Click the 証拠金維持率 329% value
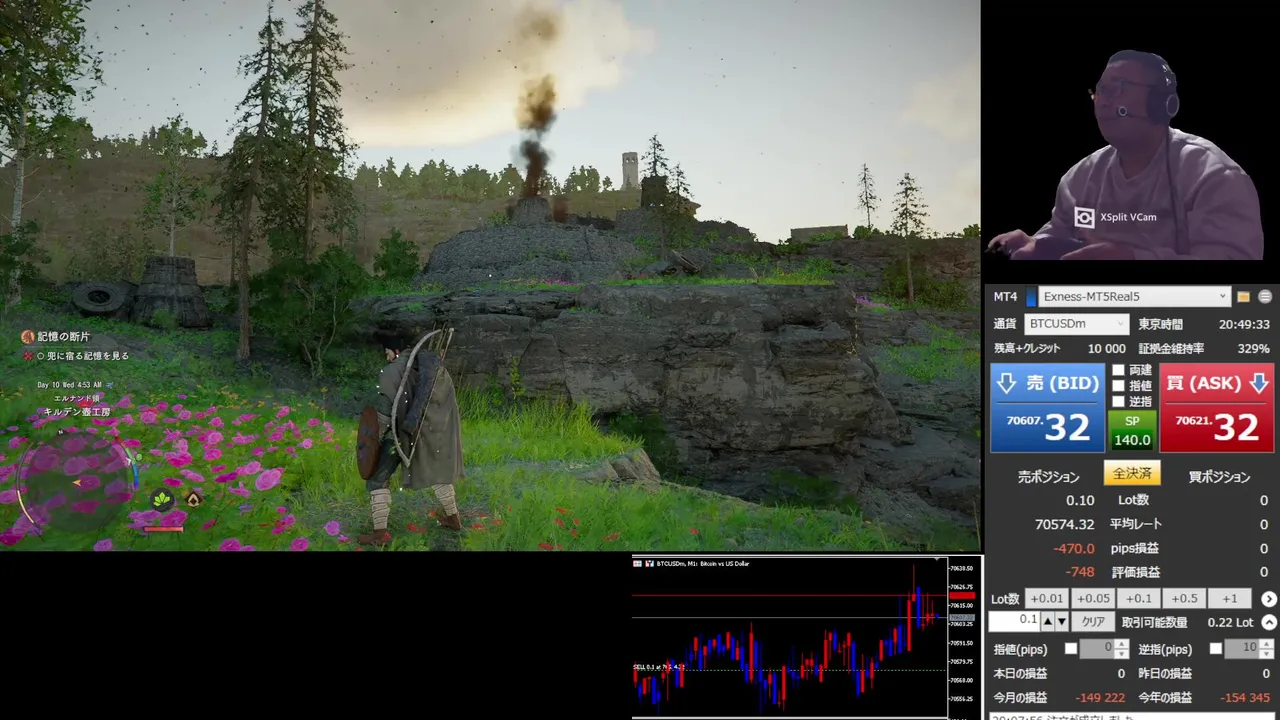Image resolution: width=1280 pixels, height=720 pixels. 1254,349
